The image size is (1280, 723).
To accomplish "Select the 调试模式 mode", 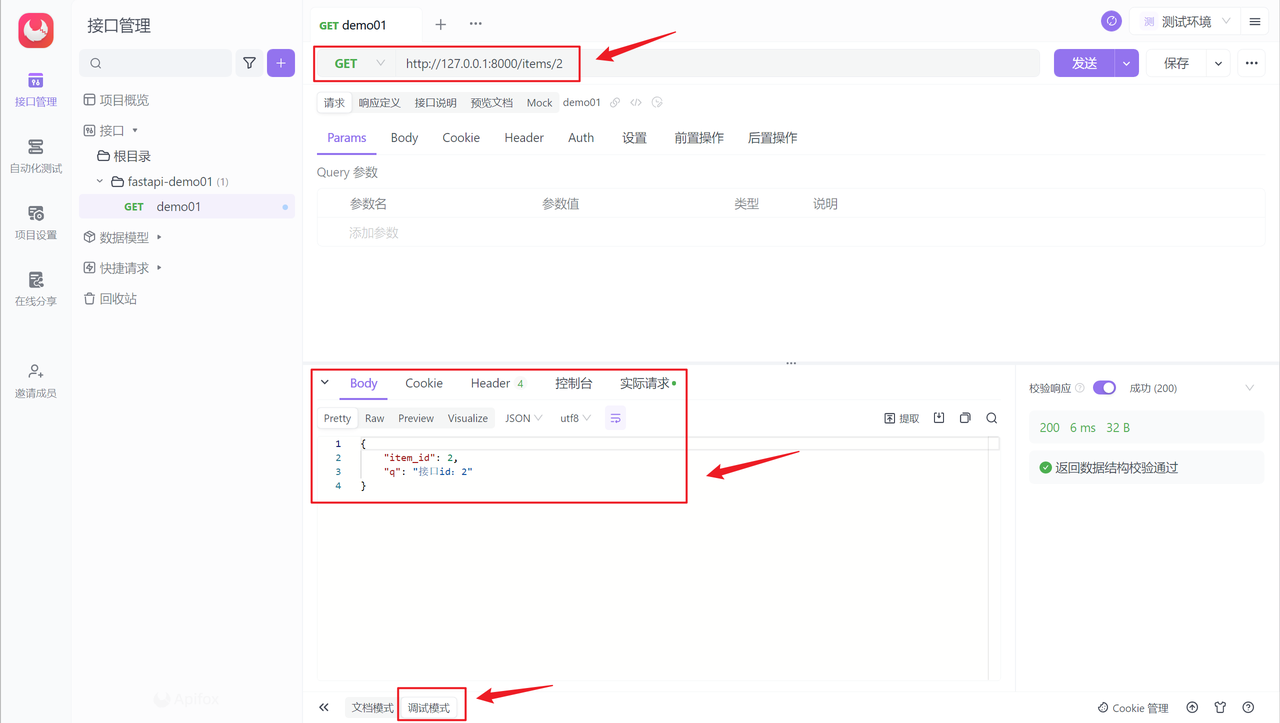I will 431,706.
